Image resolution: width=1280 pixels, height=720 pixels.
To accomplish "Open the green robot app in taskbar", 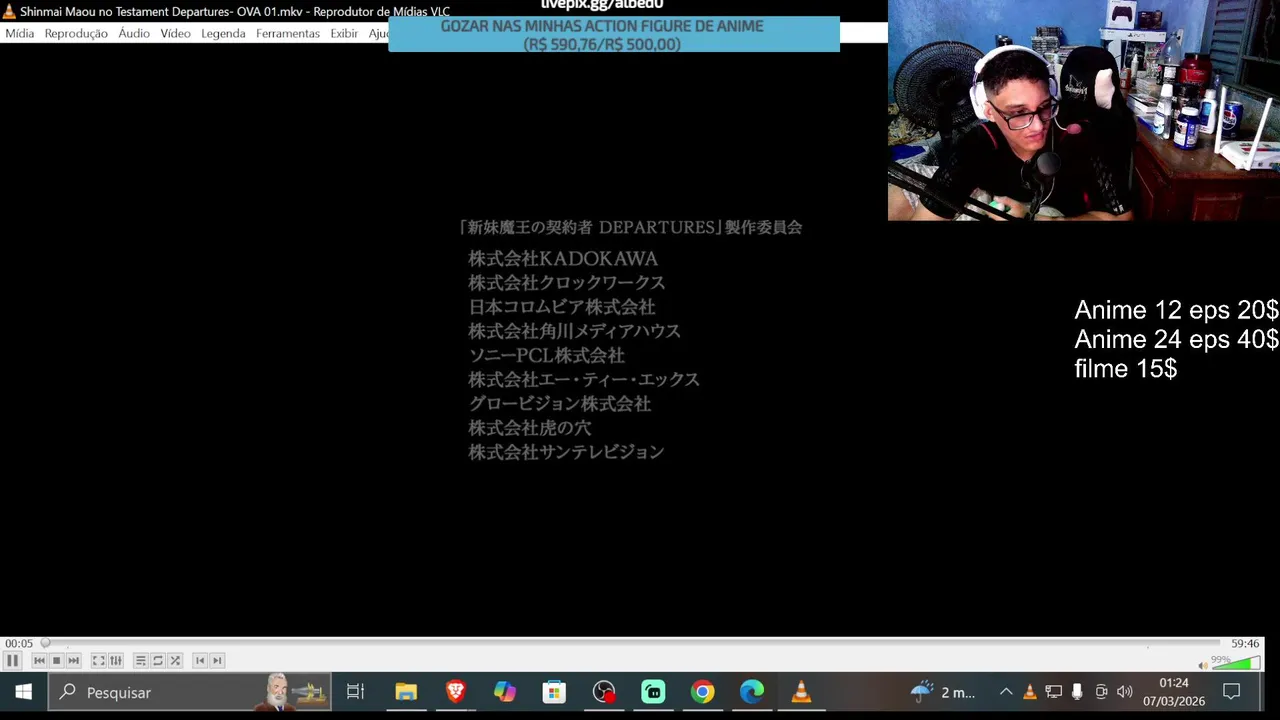I will 653,692.
